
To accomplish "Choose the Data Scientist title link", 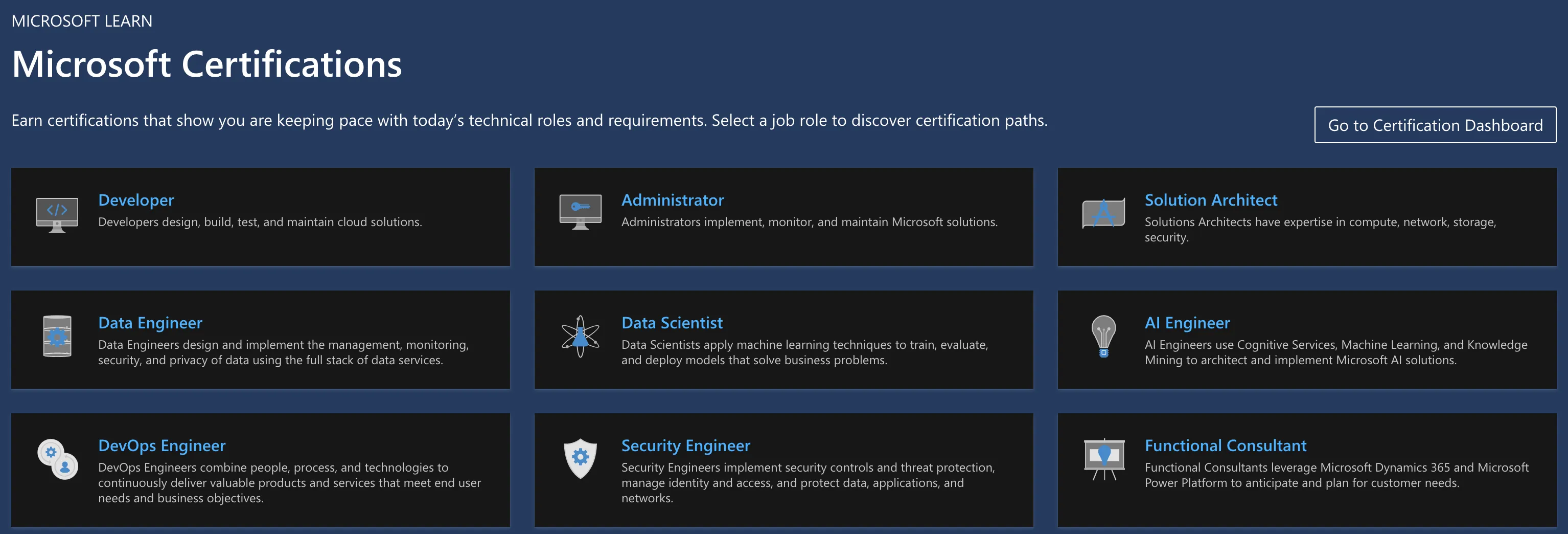I will 672,323.
